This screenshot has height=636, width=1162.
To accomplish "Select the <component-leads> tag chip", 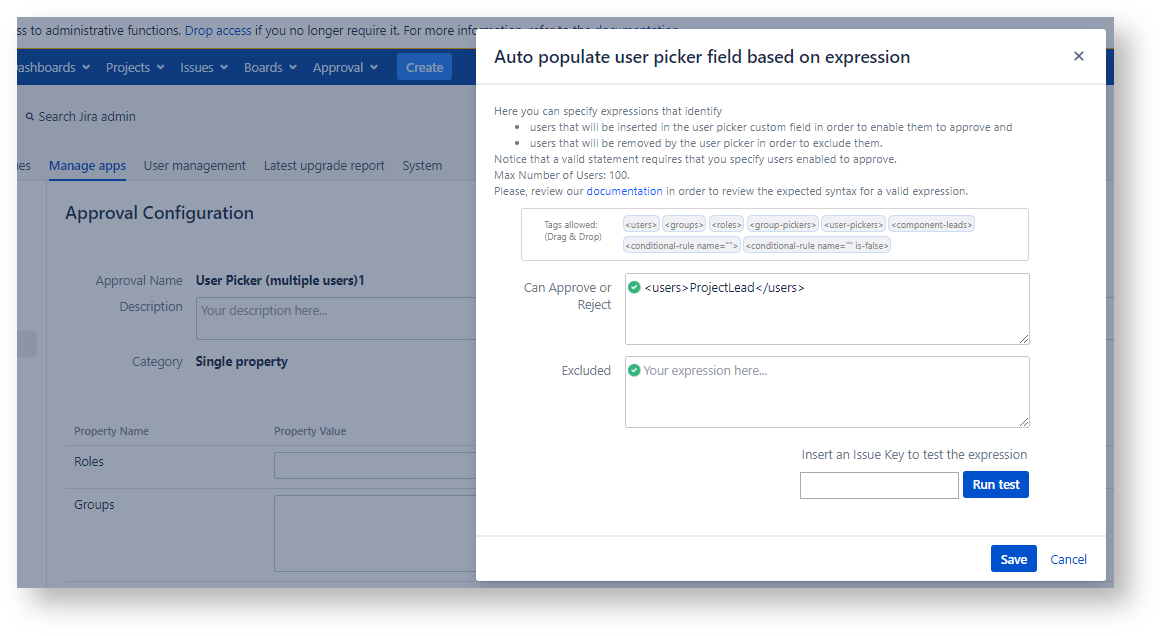I will pyautogui.click(x=931, y=225).
